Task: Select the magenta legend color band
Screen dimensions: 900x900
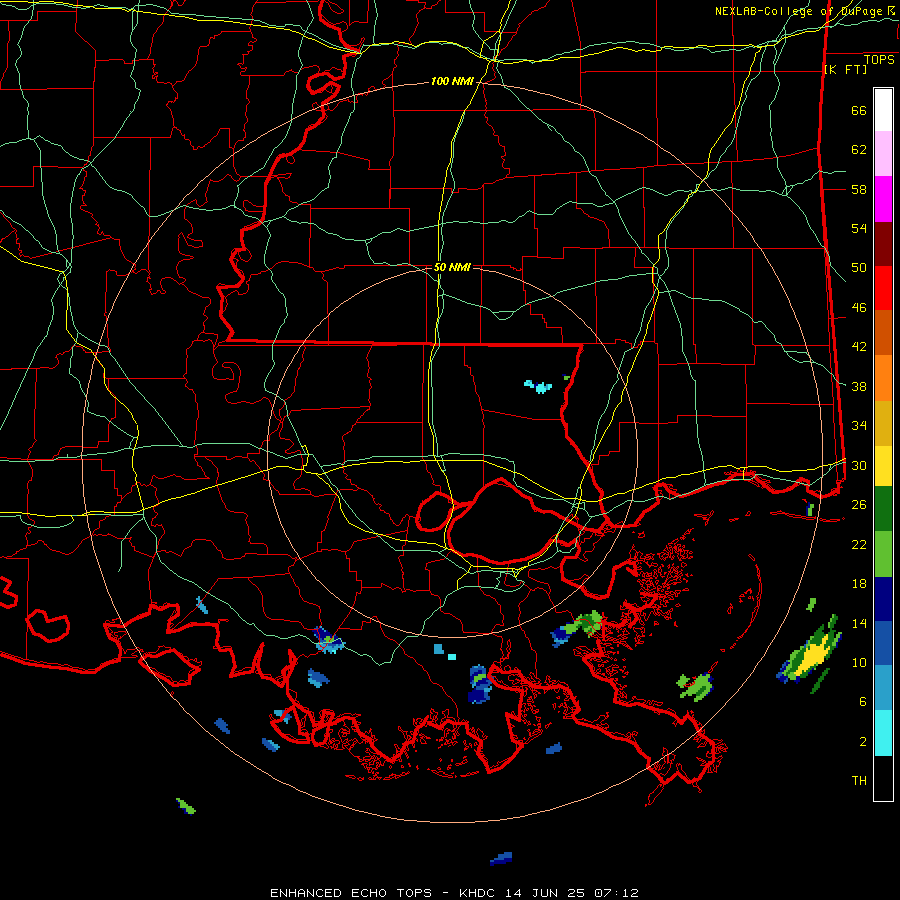Action: pyautogui.click(x=883, y=199)
